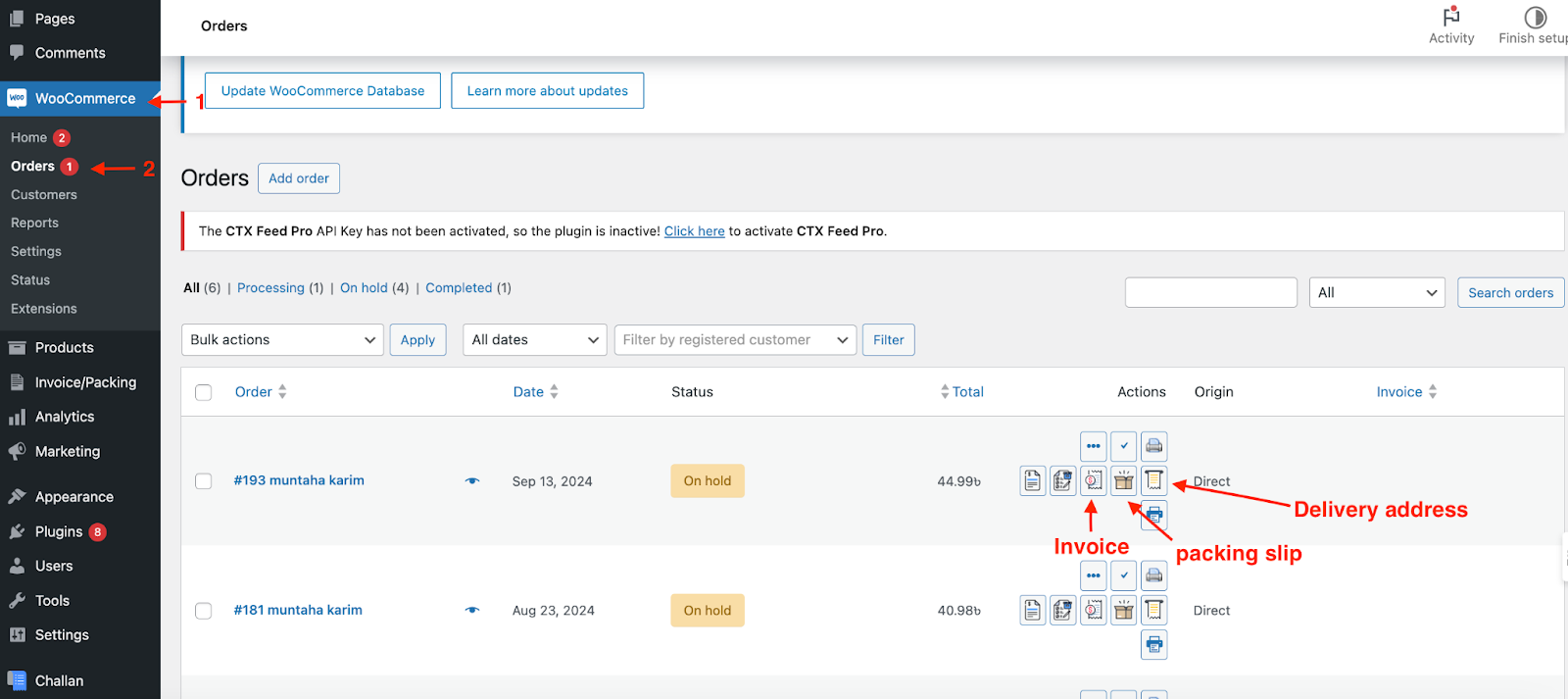Click gray printer icon for order #193
The height and width of the screenshot is (699, 1568).
click(x=1154, y=446)
